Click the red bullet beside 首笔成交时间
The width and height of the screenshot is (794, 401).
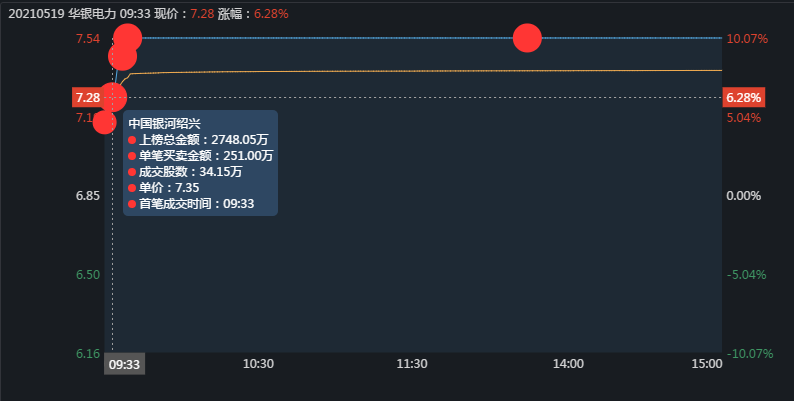pos(131,203)
